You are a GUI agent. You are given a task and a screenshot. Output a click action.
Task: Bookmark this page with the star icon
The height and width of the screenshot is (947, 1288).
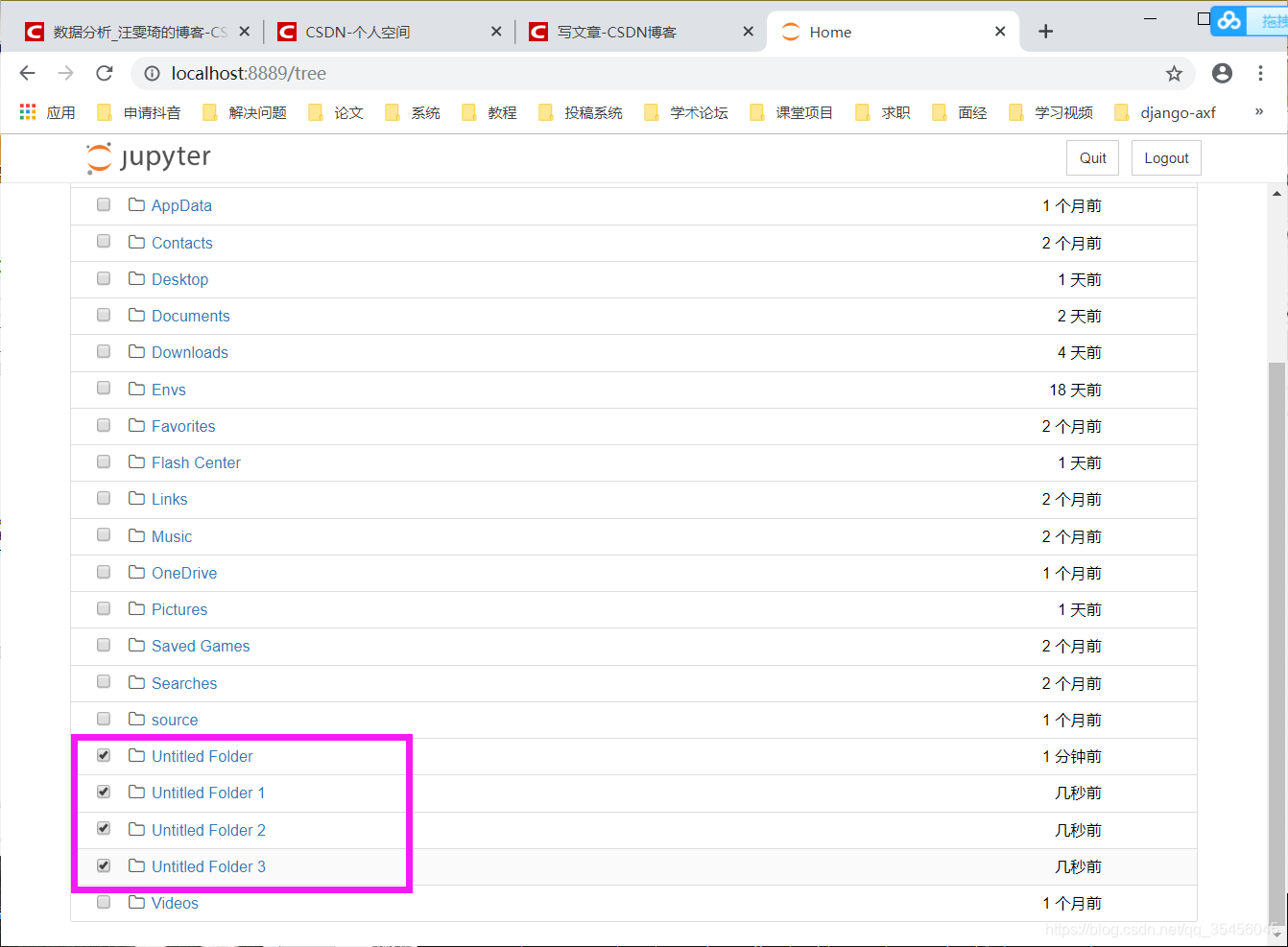(x=1174, y=73)
